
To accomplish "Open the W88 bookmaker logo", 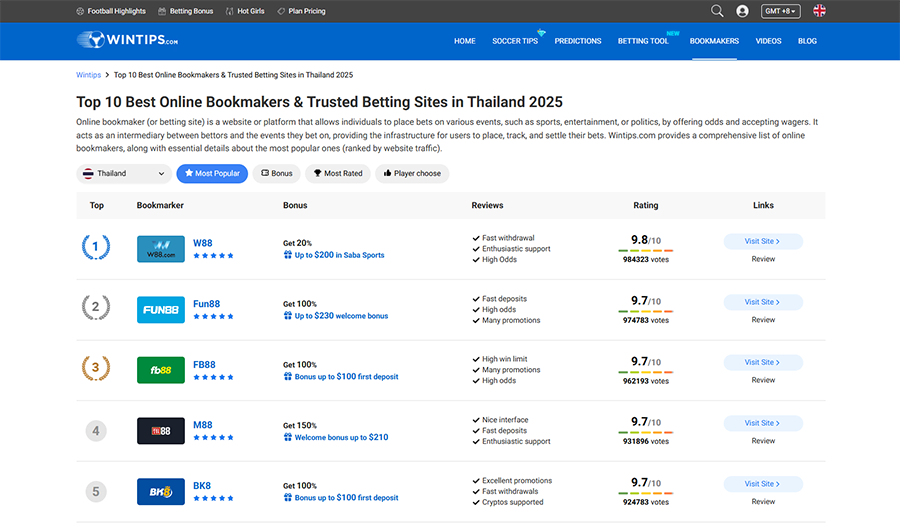I will tap(161, 249).
